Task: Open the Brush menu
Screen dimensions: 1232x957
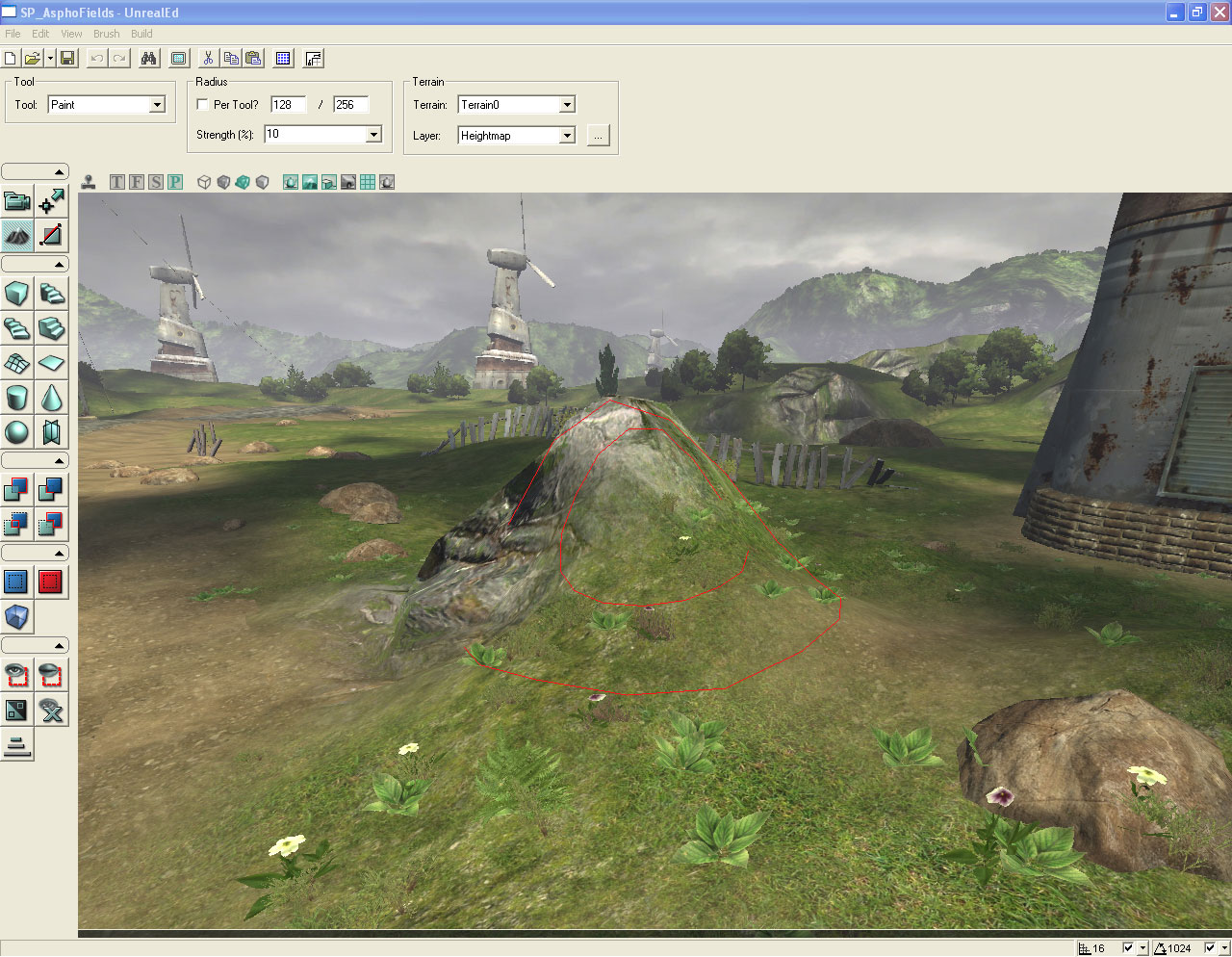Action: (x=106, y=34)
